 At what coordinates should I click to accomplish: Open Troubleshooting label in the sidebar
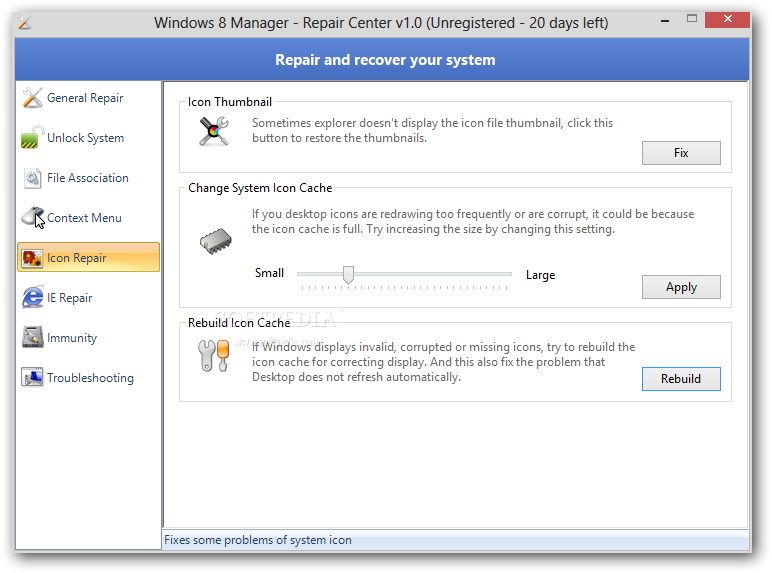[90, 378]
